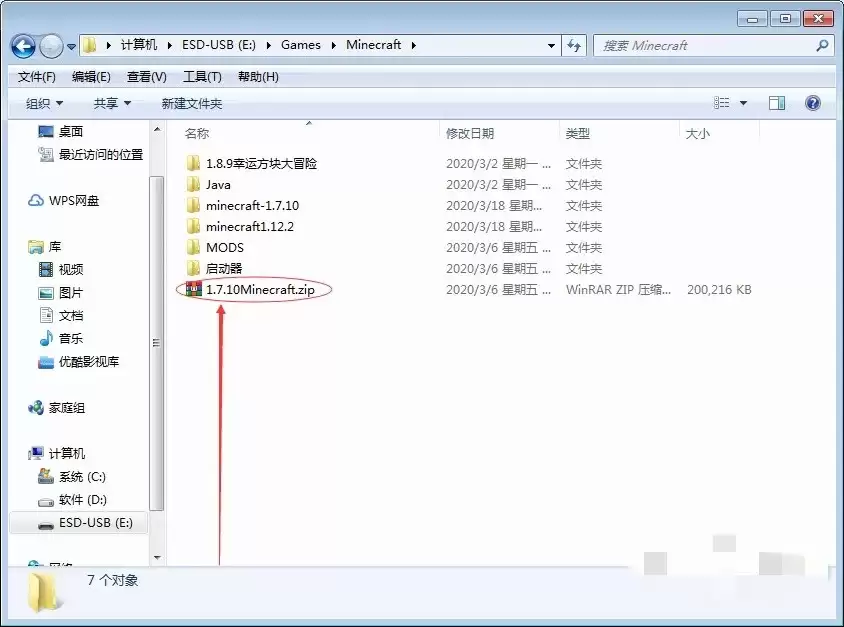Open the 视频 library

[71, 269]
